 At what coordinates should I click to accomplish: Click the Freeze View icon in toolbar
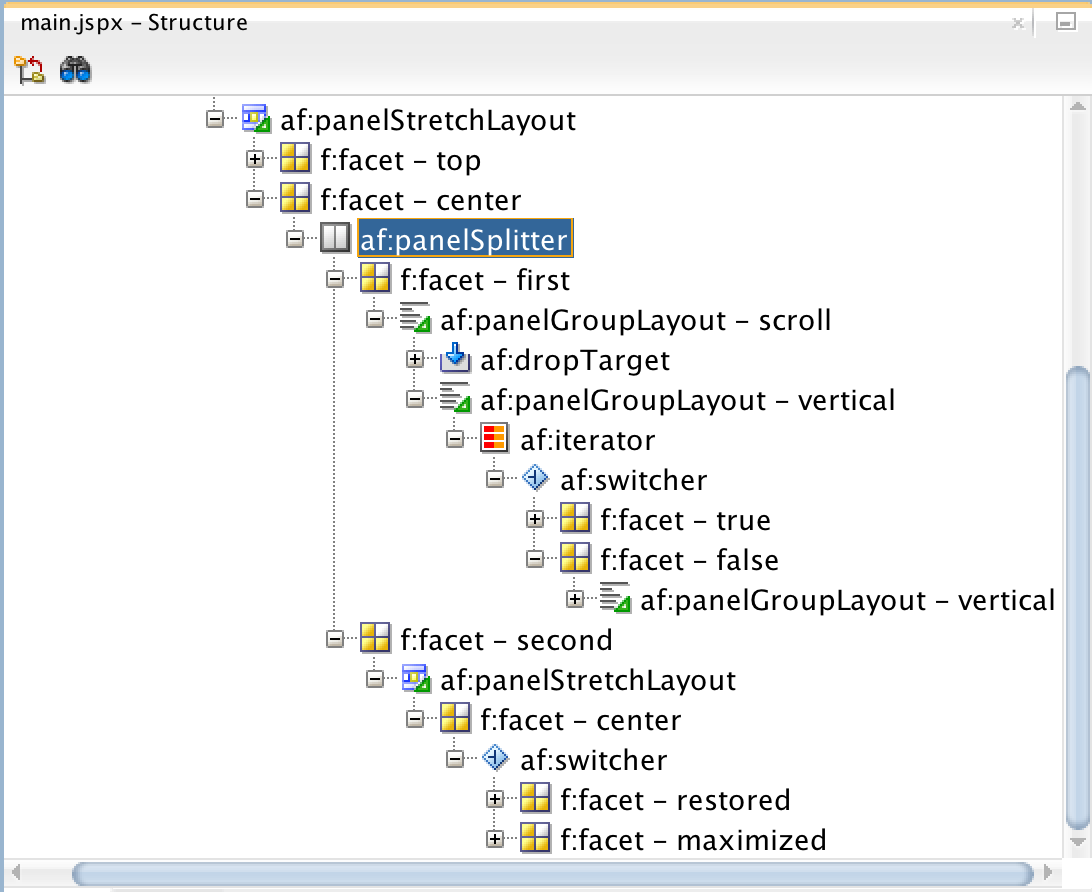tap(29, 69)
